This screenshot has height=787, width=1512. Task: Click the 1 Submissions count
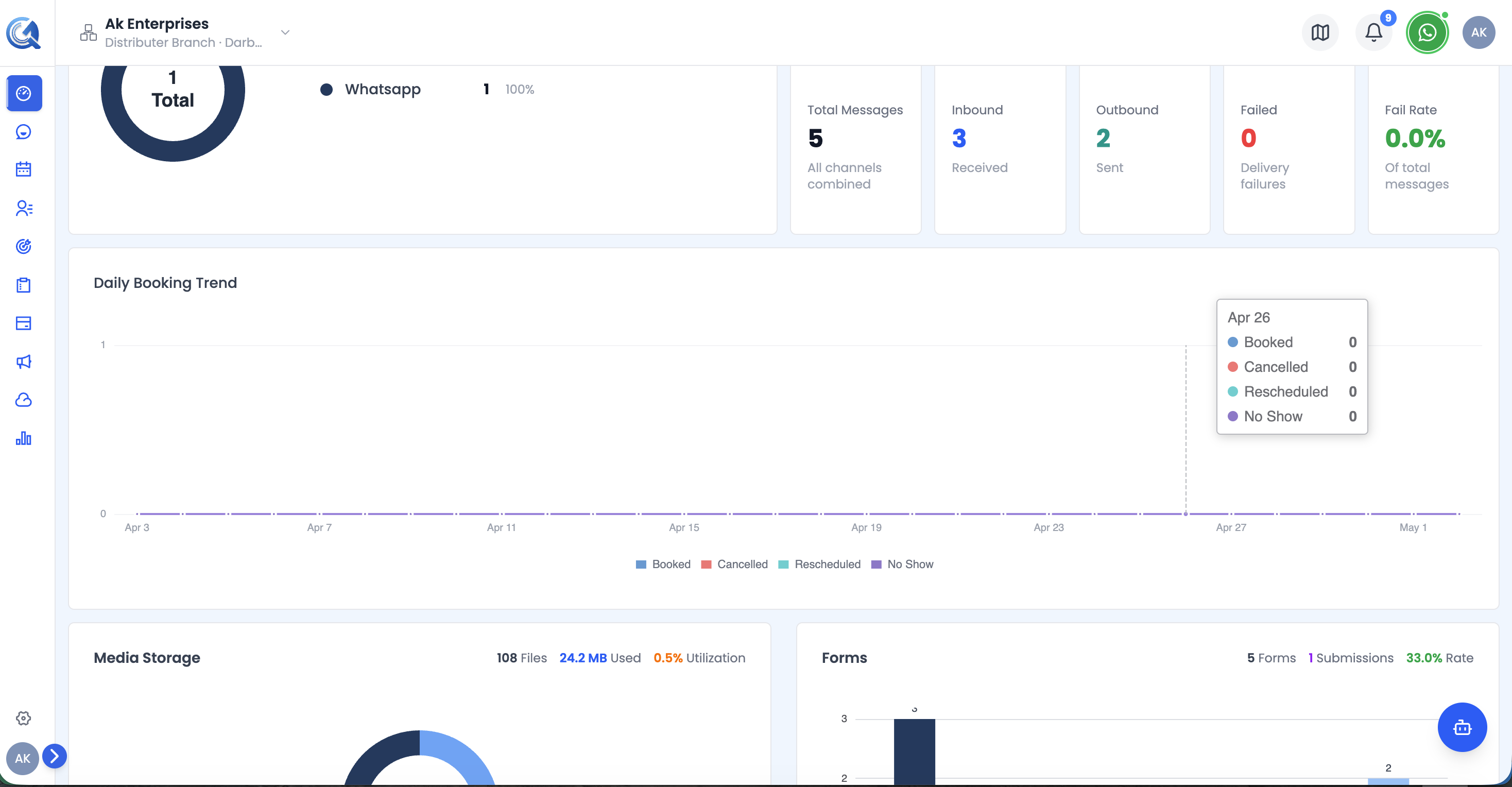(x=1351, y=658)
